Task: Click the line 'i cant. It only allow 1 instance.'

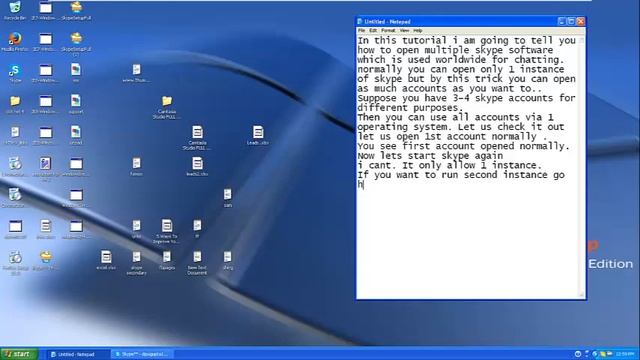Action: click(450, 165)
